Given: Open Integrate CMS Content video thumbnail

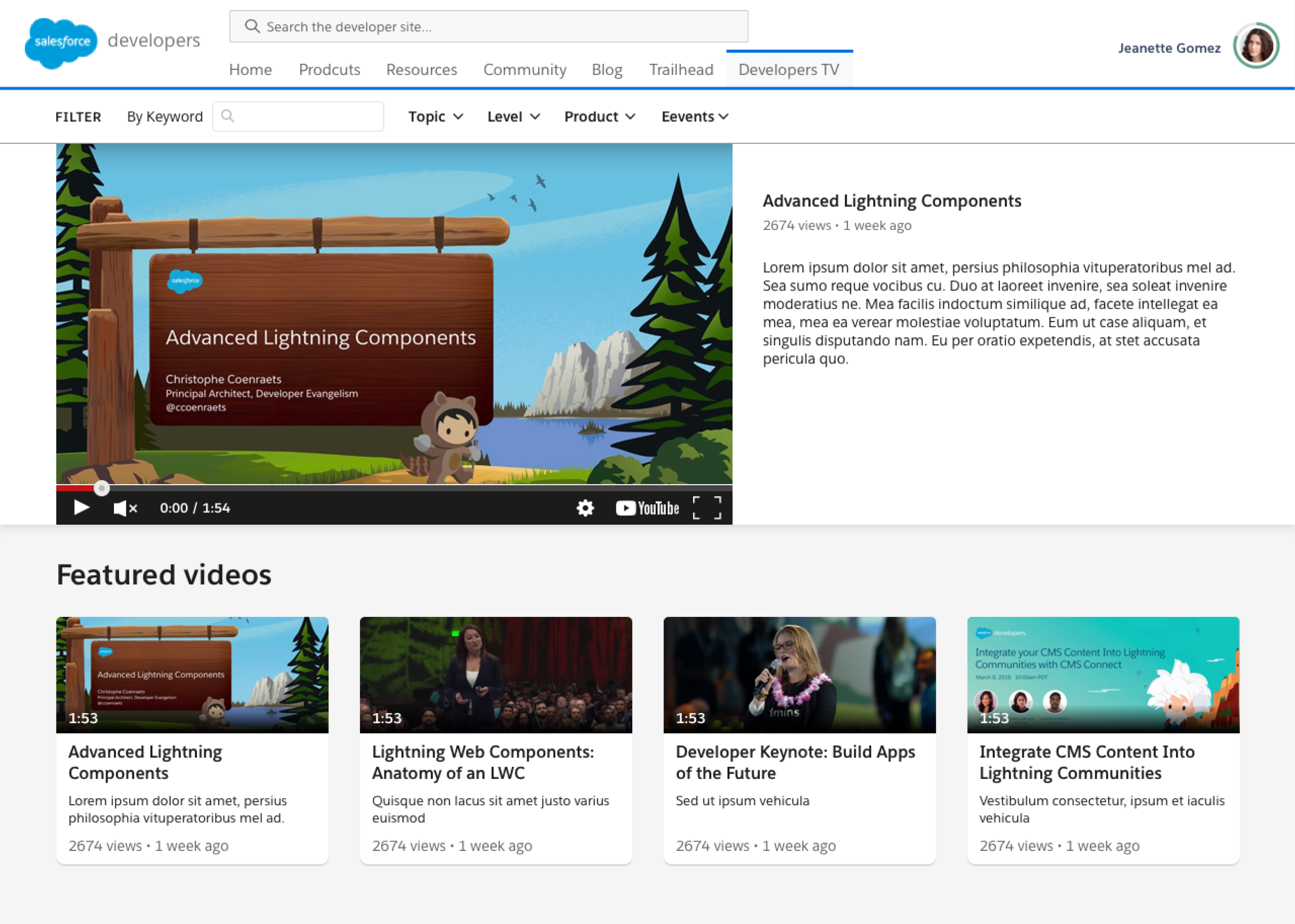Looking at the screenshot, I should (1103, 675).
